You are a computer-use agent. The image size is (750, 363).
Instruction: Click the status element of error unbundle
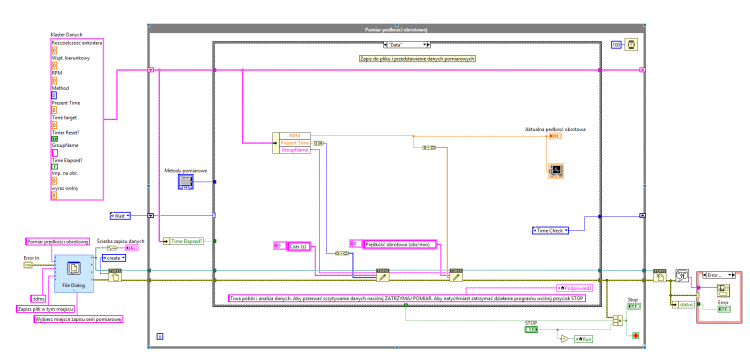[686, 305]
